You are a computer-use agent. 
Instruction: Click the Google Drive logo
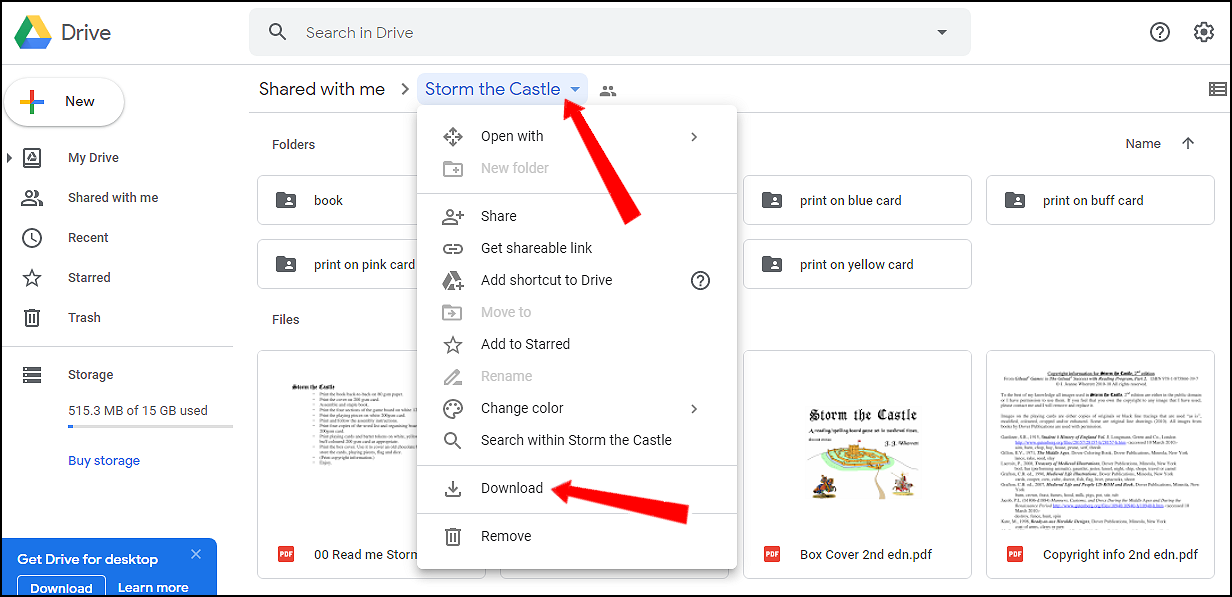pyautogui.click(x=33, y=32)
